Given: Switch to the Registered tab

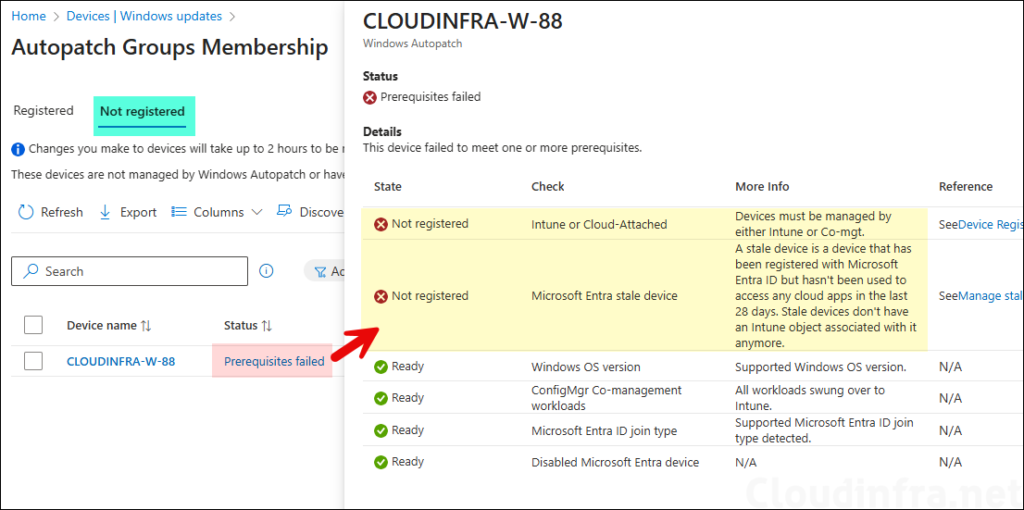Looking at the screenshot, I should (43, 111).
